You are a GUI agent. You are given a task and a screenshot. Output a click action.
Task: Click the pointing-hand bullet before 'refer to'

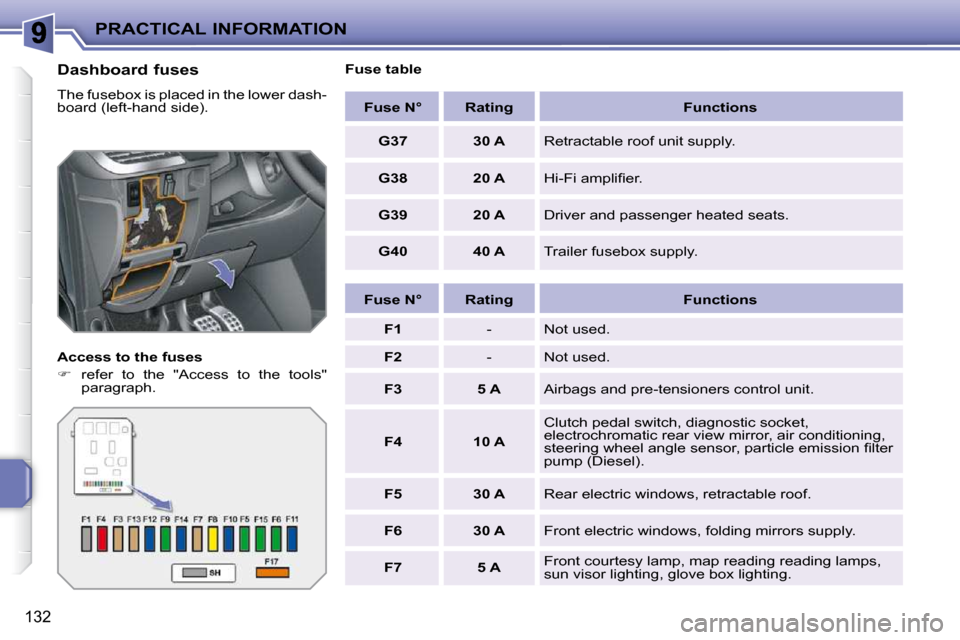65,374
